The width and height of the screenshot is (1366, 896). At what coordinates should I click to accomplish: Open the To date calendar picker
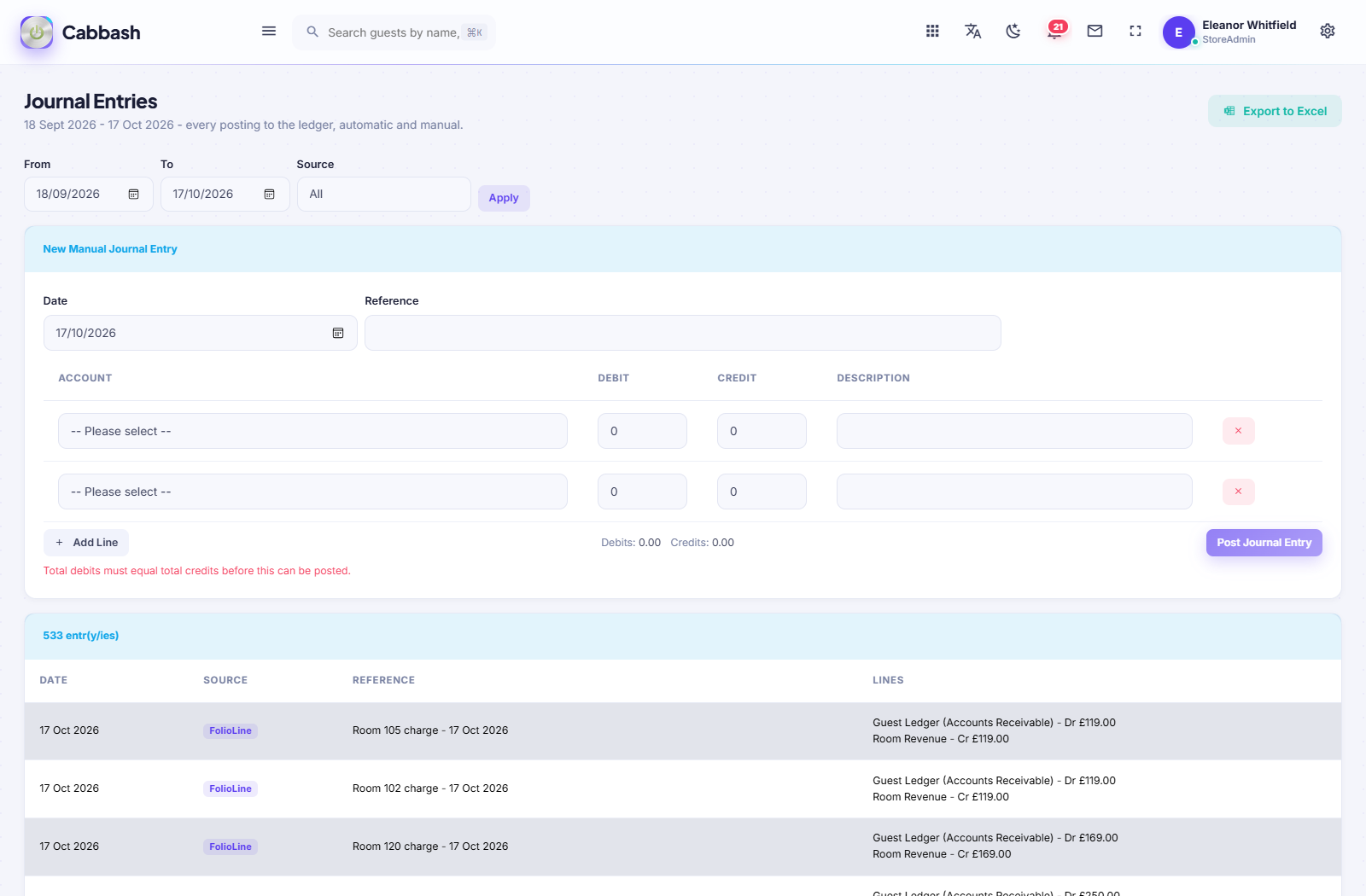pyautogui.click(x=270, y=195)
